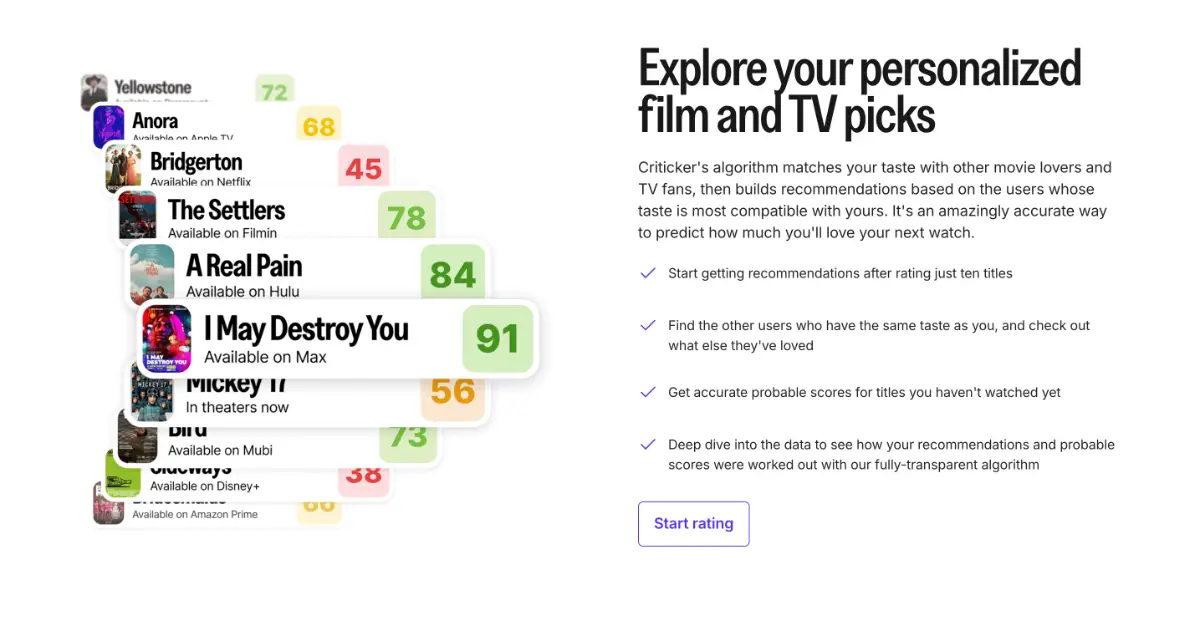Image resolution: width=1200 pixels, height=636 pixels.
Task: Open the I May Destroy You poster
Action: pyautogui.click(x=167, y=339)
